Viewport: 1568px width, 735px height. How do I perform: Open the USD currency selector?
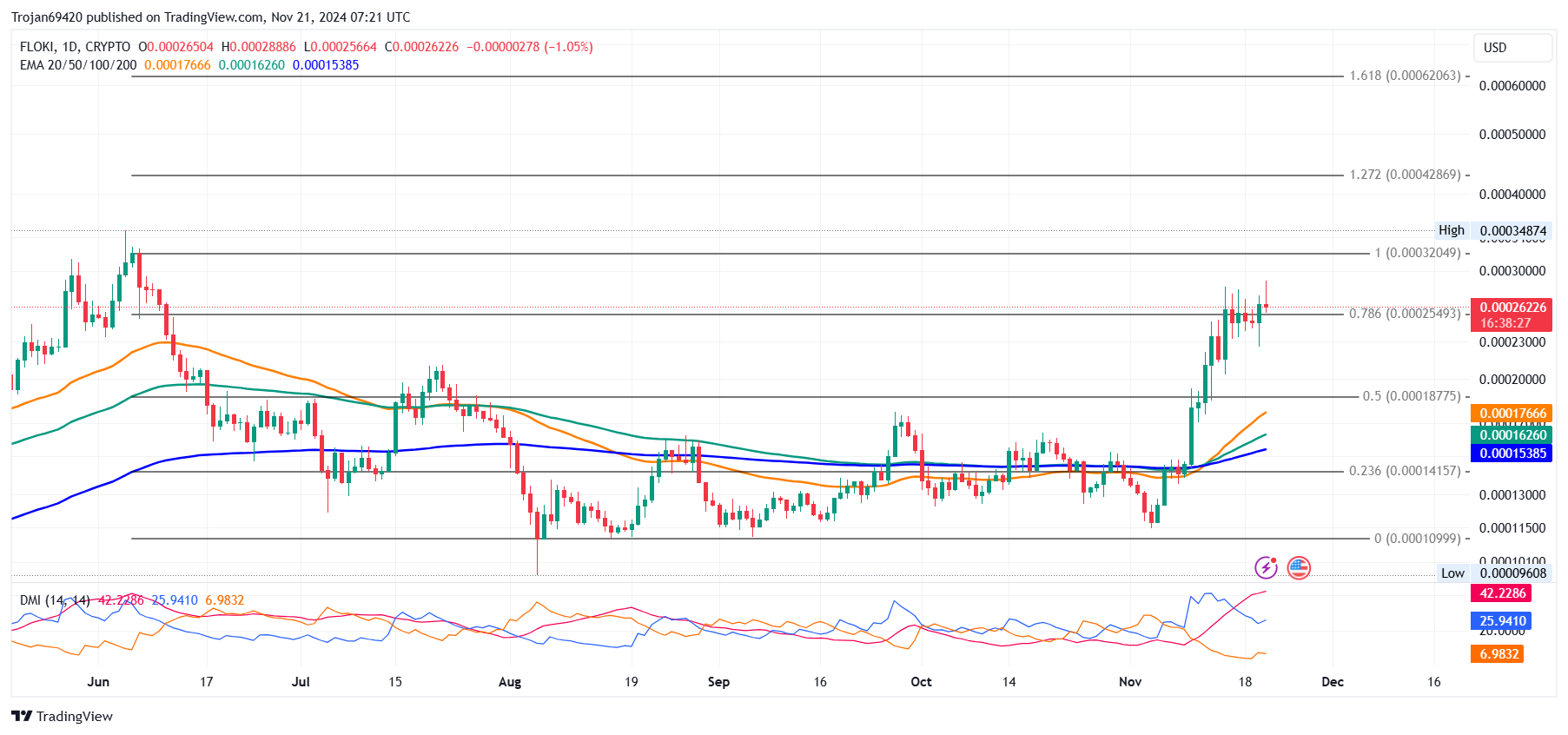[x=1512, y=48]
